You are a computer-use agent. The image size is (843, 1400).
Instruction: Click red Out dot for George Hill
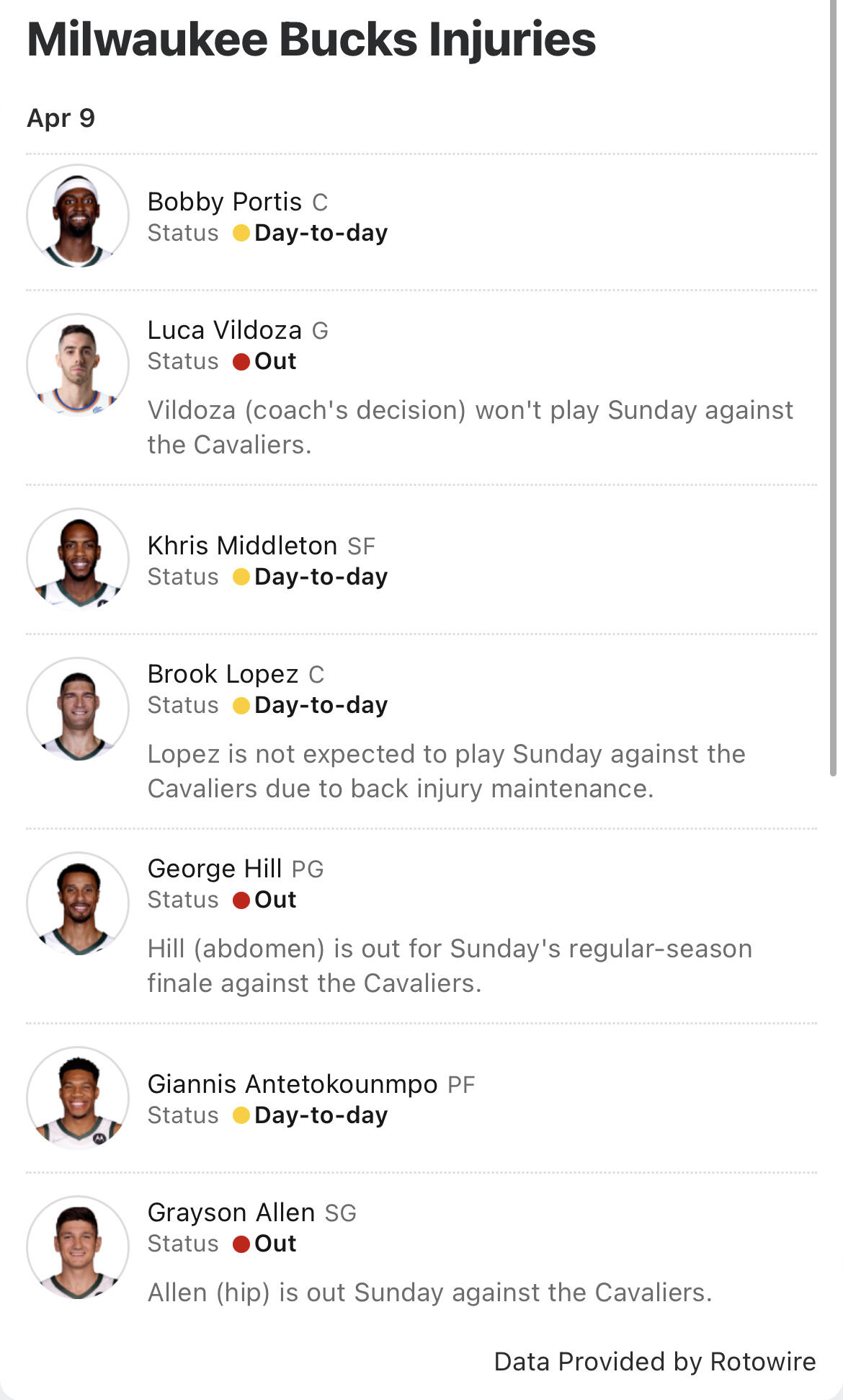click(241, 900)
